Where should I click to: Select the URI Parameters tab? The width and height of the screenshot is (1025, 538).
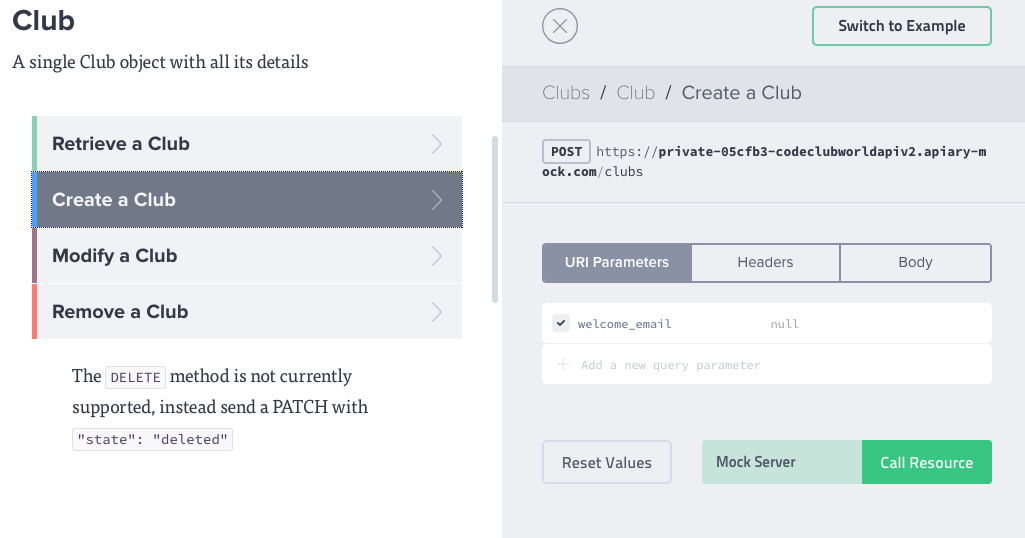[x=617, y=263]
